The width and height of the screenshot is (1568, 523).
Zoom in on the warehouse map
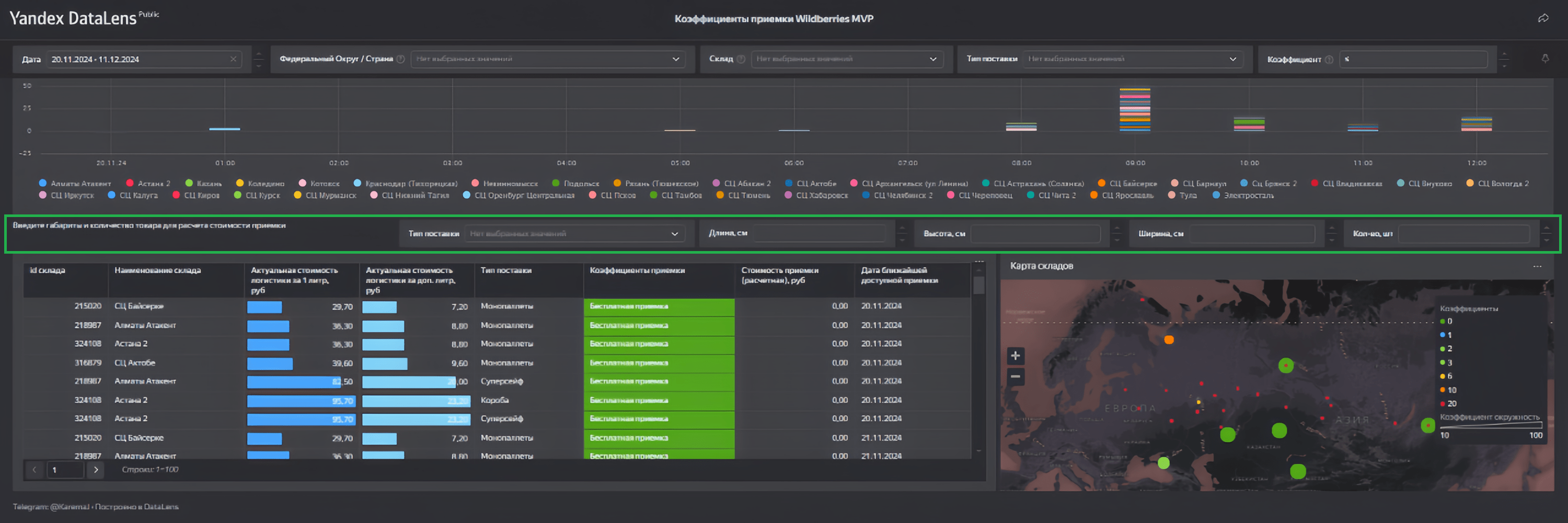click(x=1016, y=356)
